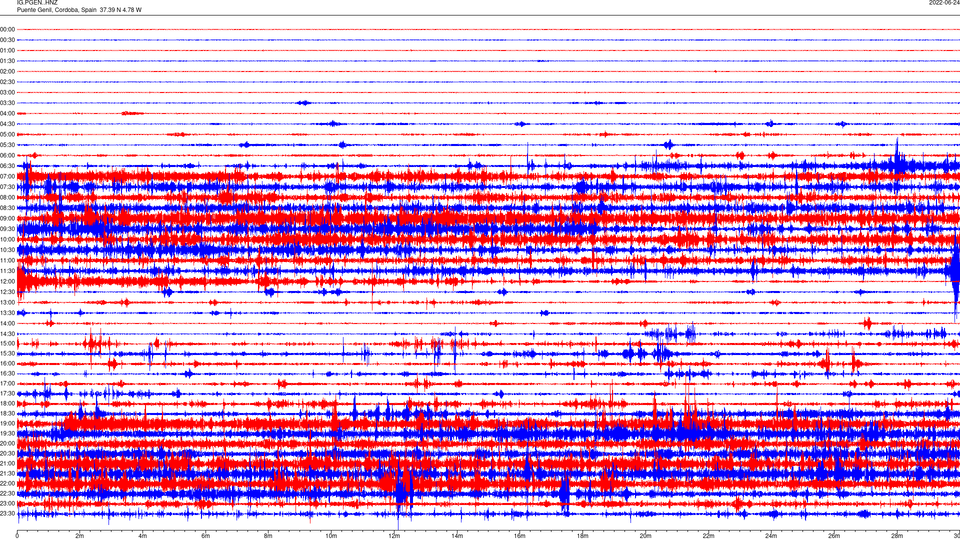The image size is (960, 540).
Task: Select the 03:30 trace time label
Action: [x=7, y=103]
